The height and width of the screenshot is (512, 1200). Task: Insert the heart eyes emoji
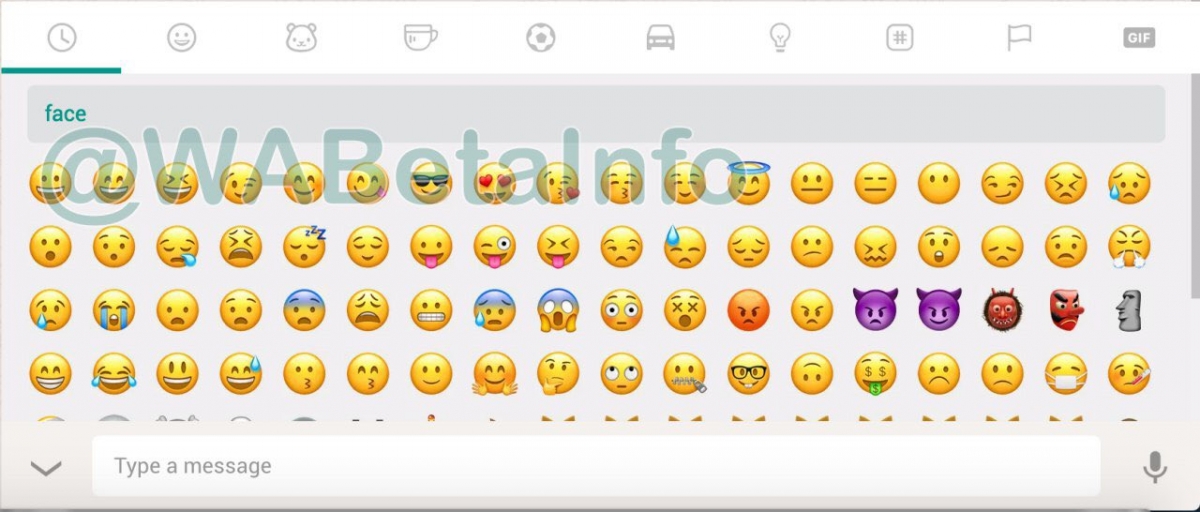pyautogui.click(x=495, y=183)
